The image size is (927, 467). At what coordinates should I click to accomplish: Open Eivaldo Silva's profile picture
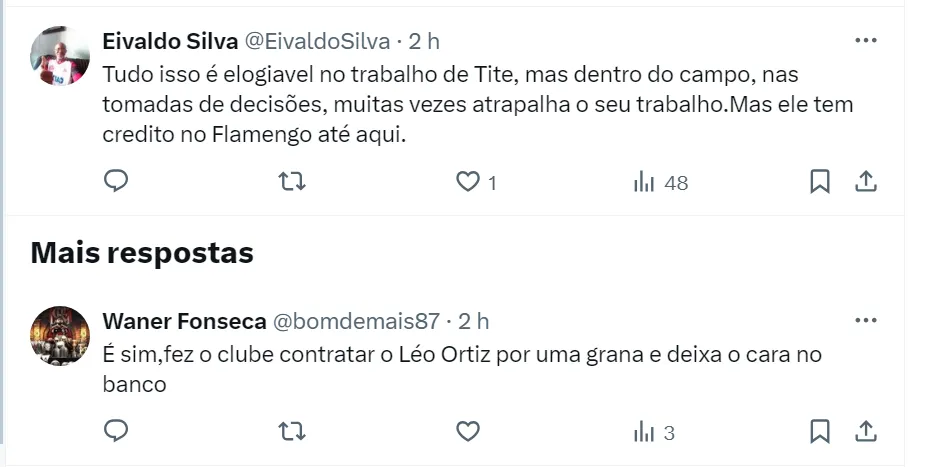61,56
